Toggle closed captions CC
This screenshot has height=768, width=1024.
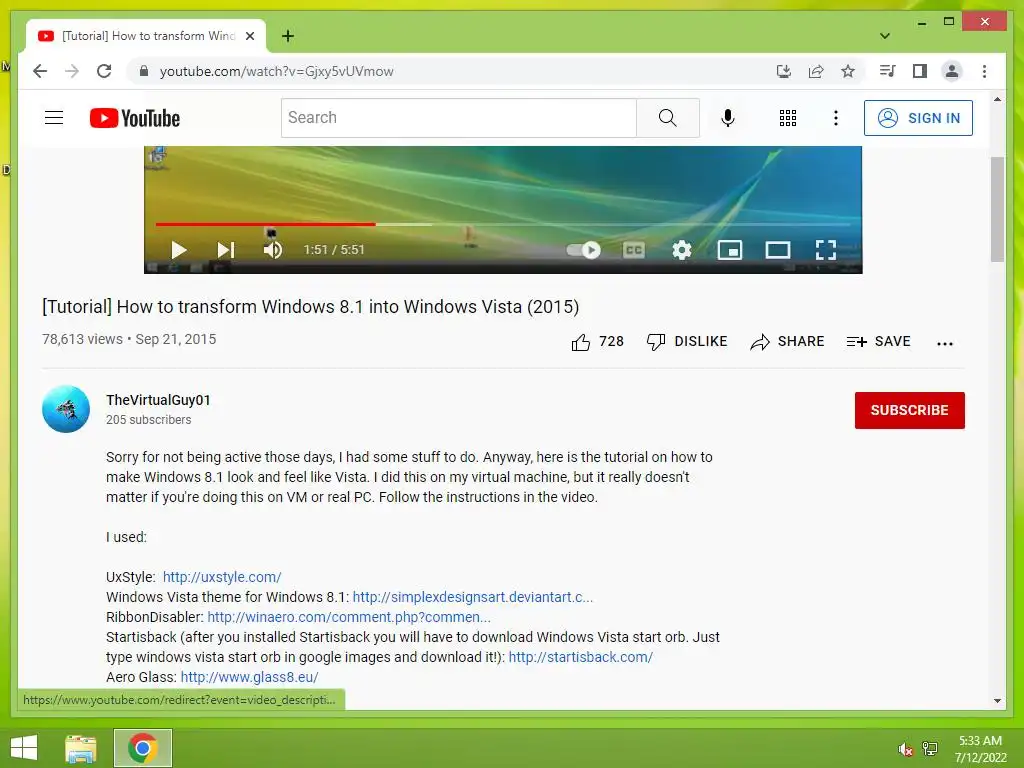click(x=633, y=249)
